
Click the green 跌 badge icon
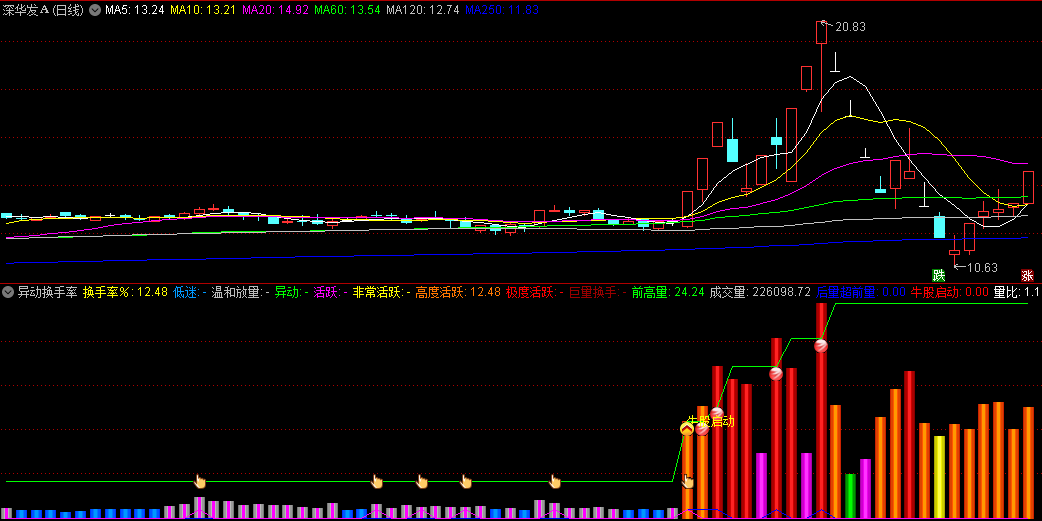point(938,275)
